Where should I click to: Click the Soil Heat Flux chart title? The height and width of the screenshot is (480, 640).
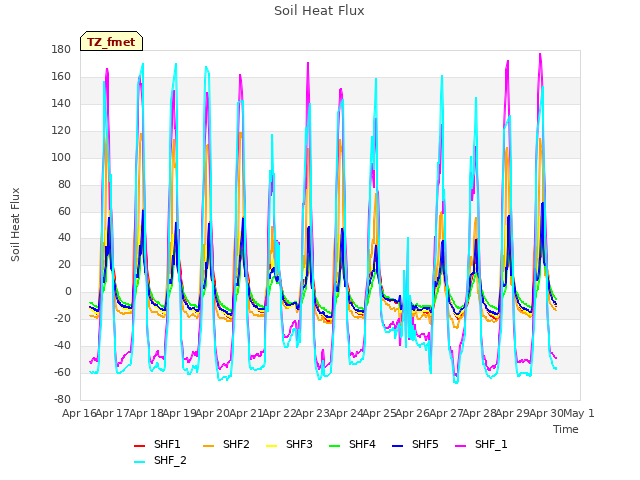pyautogui.click(x=319, y=11)
